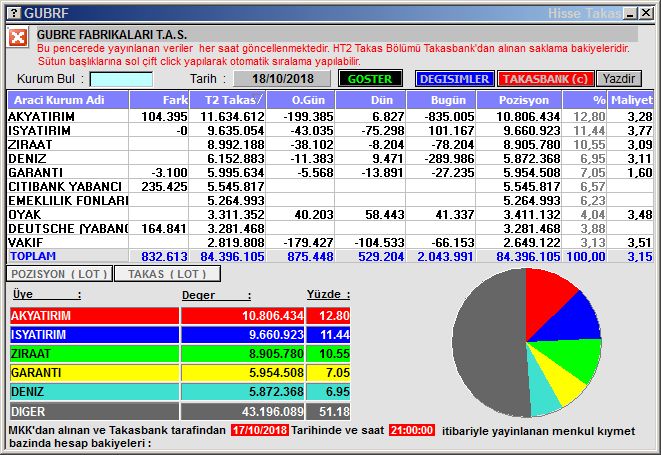Click the Fark column header
This screenshot has height=455, width=661.
tap(159, 100)
